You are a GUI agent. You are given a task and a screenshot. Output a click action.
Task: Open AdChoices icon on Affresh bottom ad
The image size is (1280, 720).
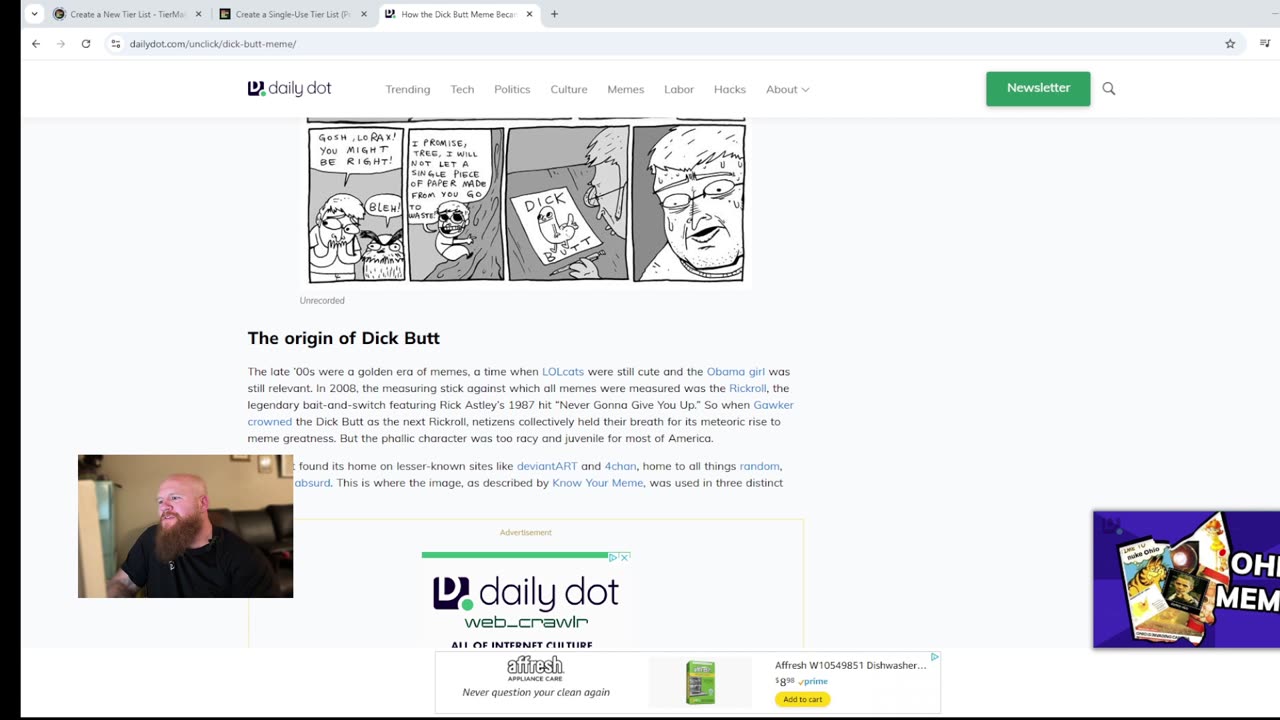click(x=935, y=657)
